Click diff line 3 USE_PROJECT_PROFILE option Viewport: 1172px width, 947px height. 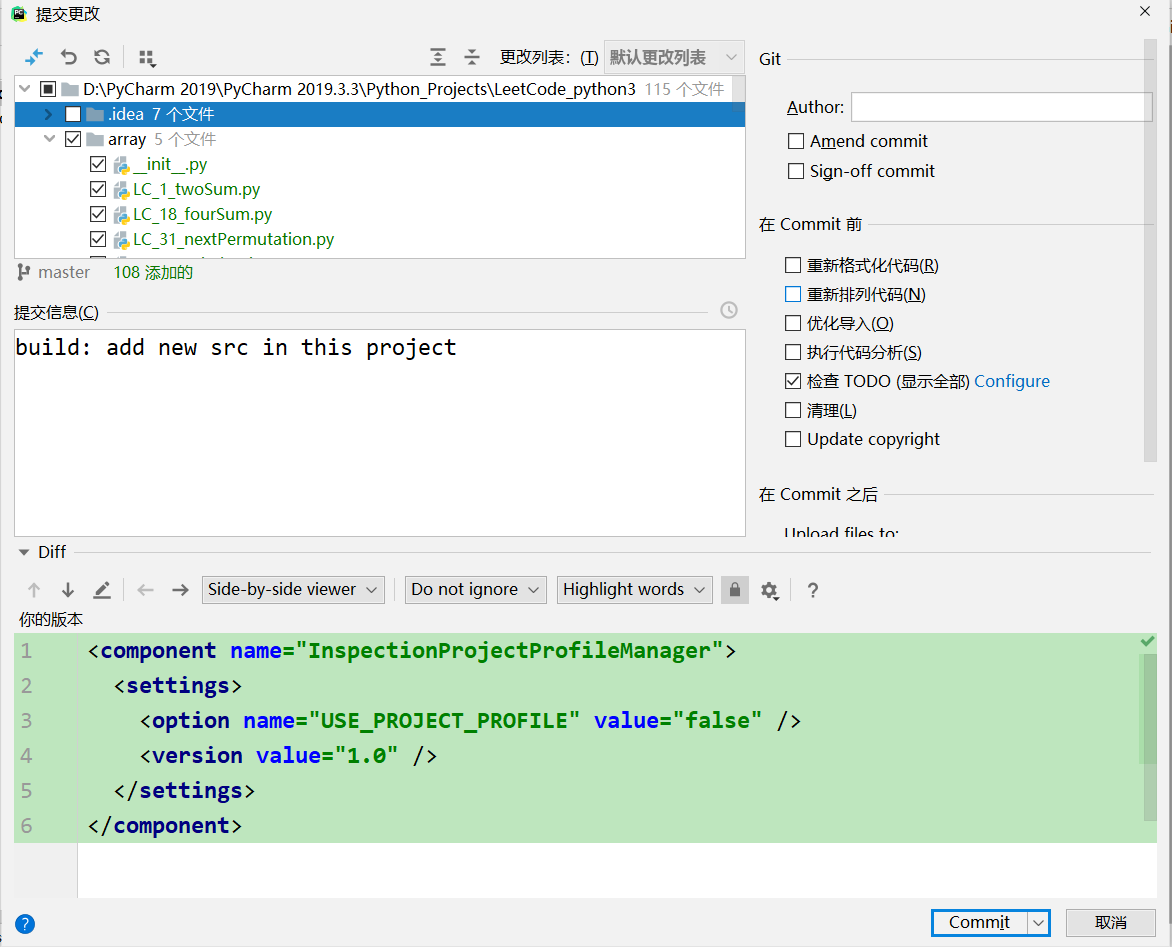pyautogui.click(x=469, y=721)
